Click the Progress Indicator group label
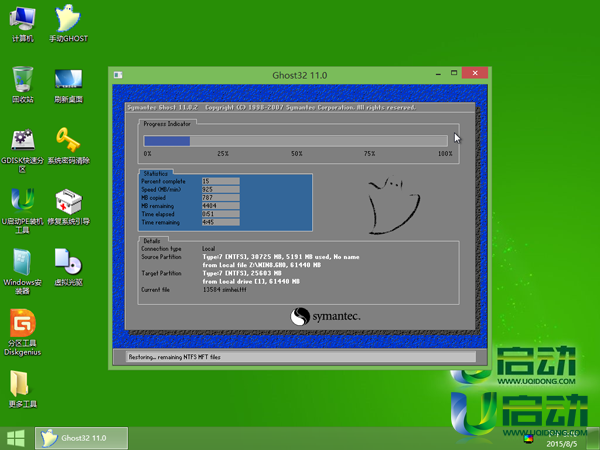Screen dimensions: 600x450 coord(167,124)
